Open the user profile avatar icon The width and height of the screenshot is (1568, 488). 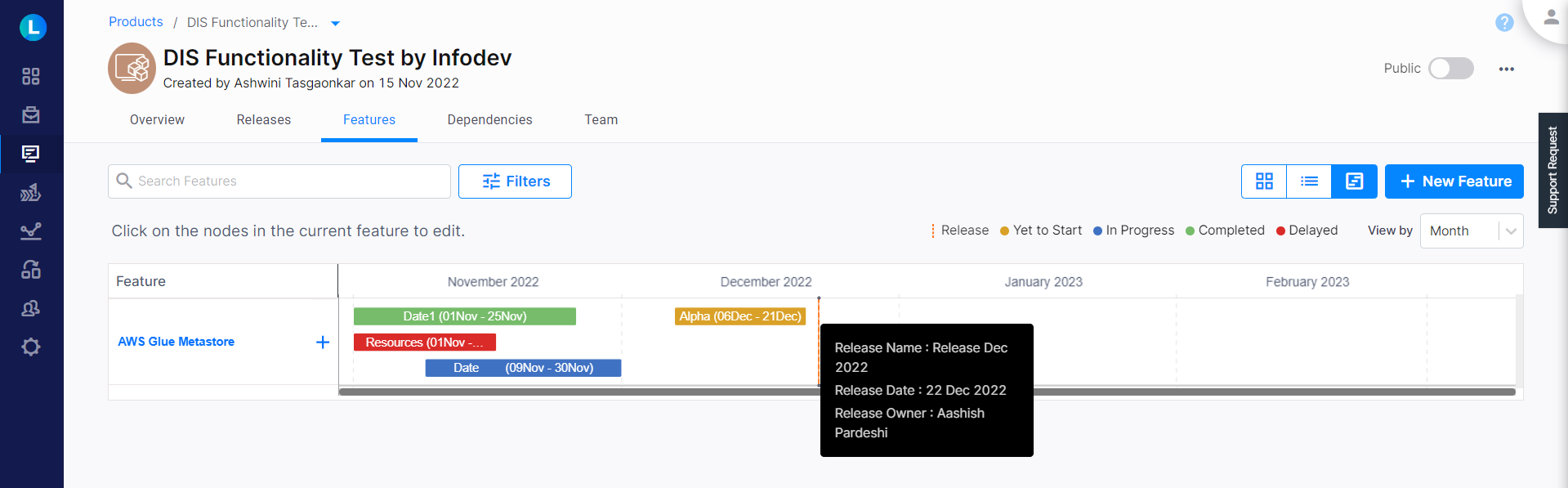click(1551, 17)
